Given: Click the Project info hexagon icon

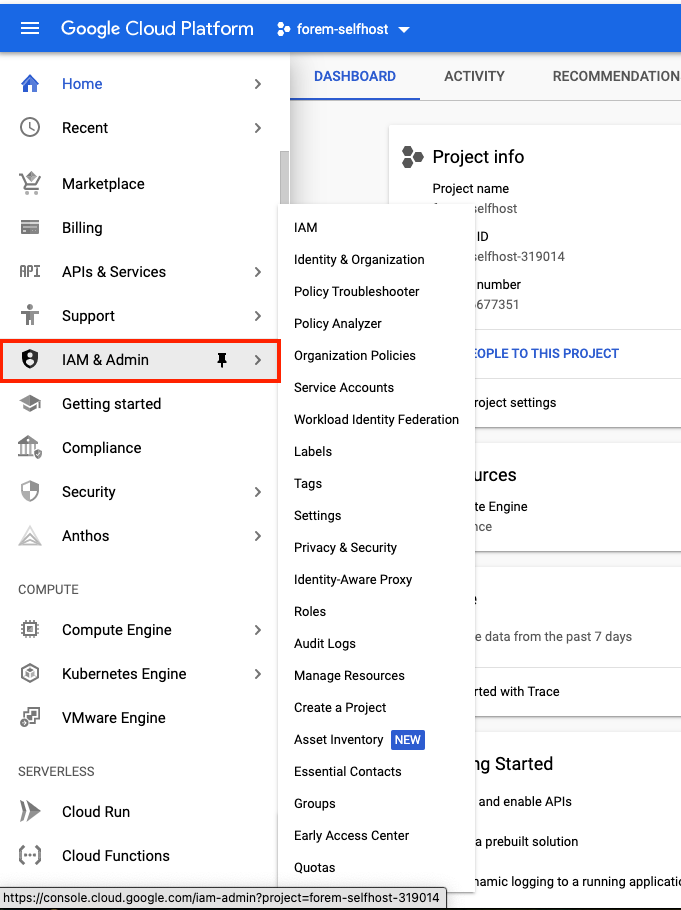Looking at the screenshot, I should (x=413, y=157).
